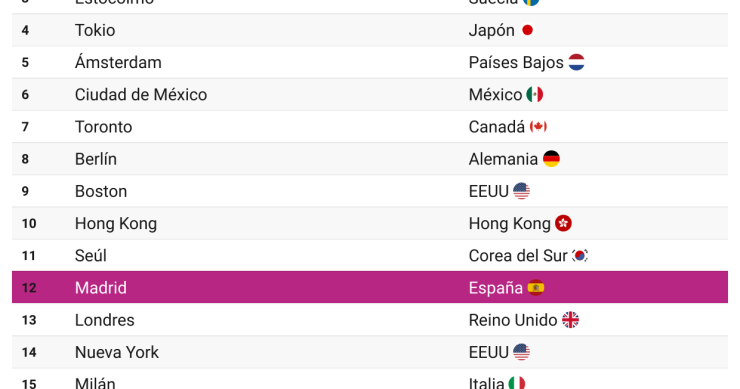Click the Germany flag icon
Screen dimensions: 740x389
coord(551,159)
